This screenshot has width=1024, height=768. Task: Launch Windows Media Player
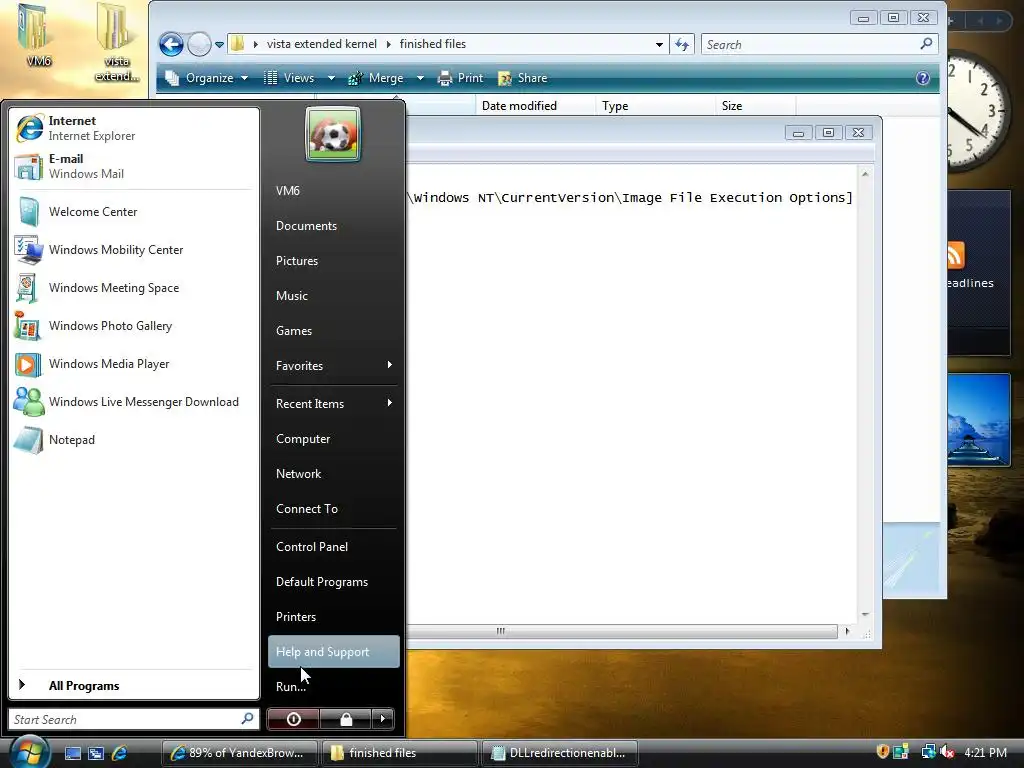[134, 363]
